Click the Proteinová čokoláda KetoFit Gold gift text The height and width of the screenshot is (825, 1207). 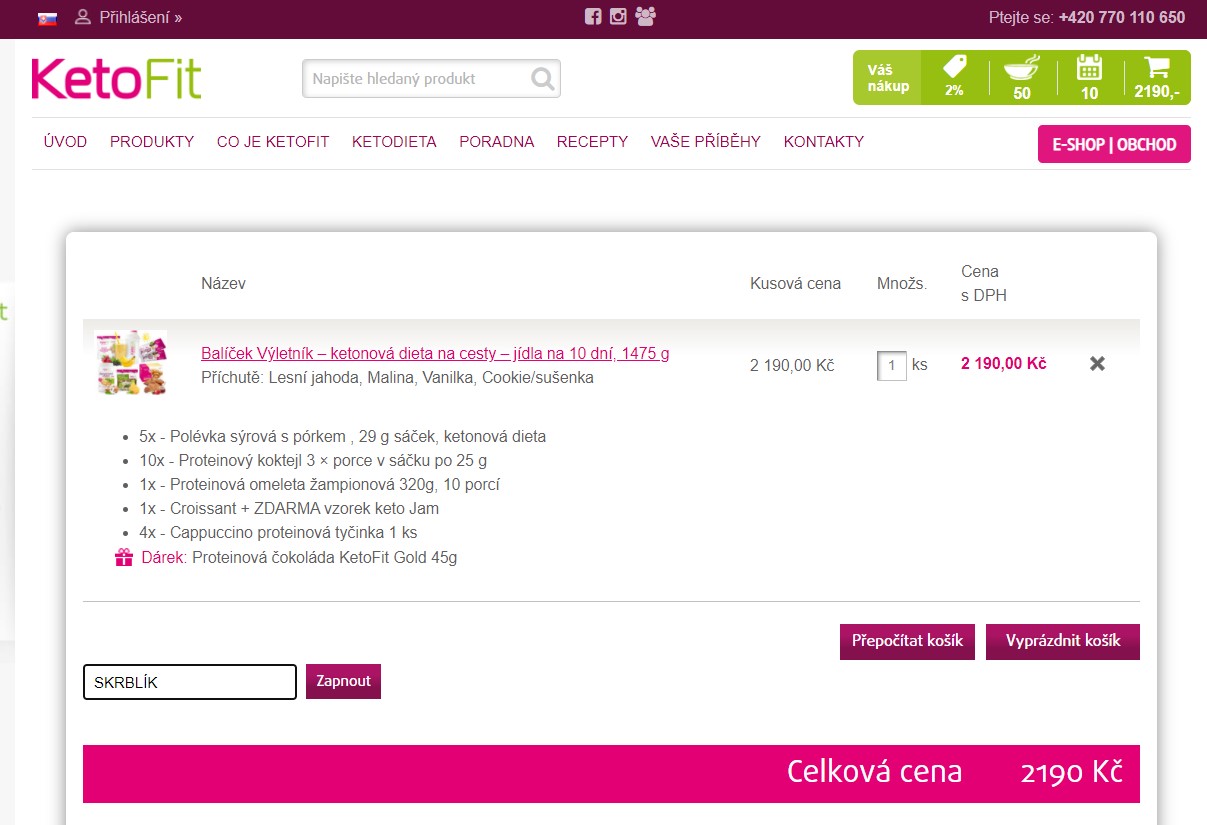pyautogui.click(x=324, y=558)
